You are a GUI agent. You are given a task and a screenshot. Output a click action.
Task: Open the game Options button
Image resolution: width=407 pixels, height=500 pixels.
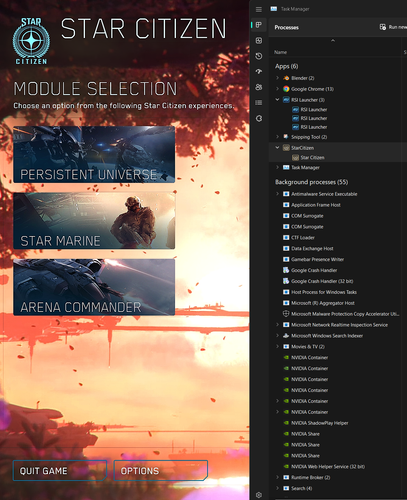coord(161,471)
